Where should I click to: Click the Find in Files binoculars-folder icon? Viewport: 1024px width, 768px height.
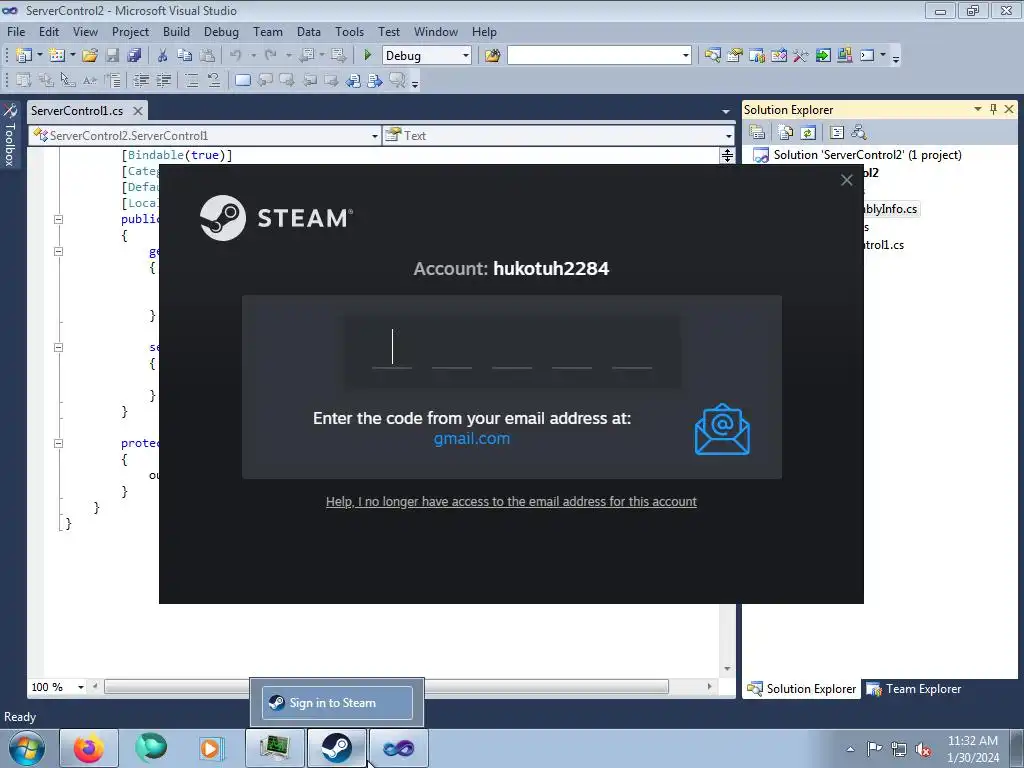coord(492,56)
